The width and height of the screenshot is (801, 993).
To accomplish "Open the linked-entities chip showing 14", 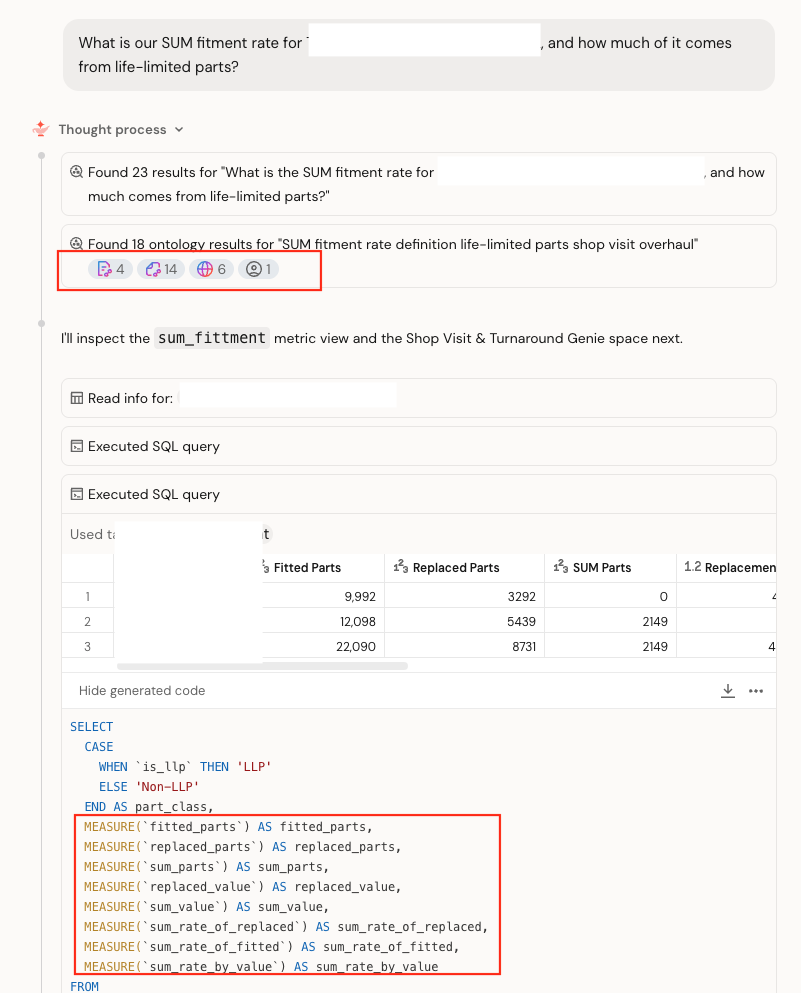I will 161,269.
